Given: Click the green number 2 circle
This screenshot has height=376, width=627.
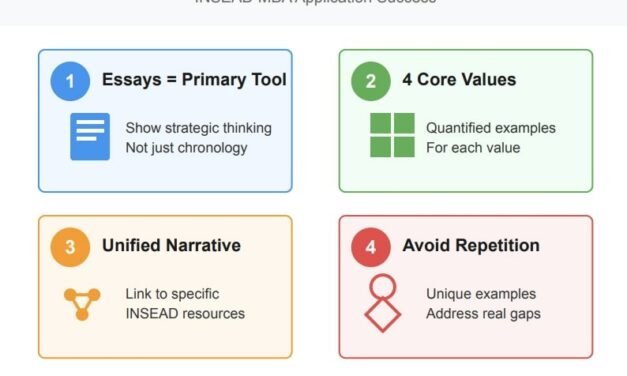Looking at the screenshot, I should tap(371, 81).
